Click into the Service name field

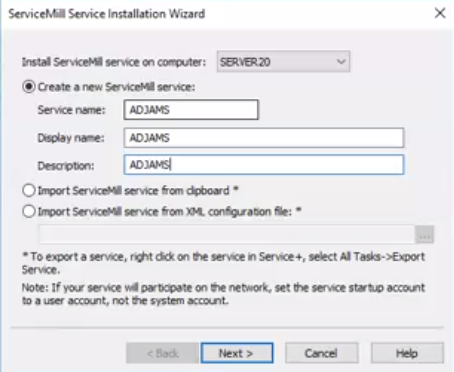(x=191, y=110)
